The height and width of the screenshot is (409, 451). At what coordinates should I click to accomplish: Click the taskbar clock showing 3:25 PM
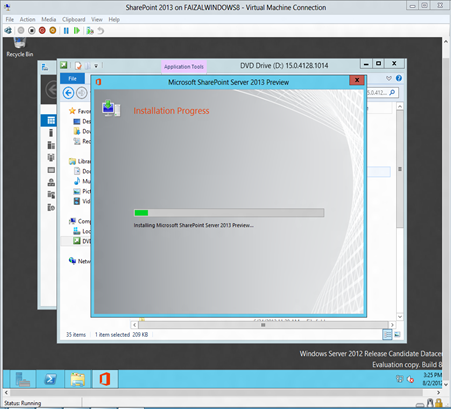(432, 379)
